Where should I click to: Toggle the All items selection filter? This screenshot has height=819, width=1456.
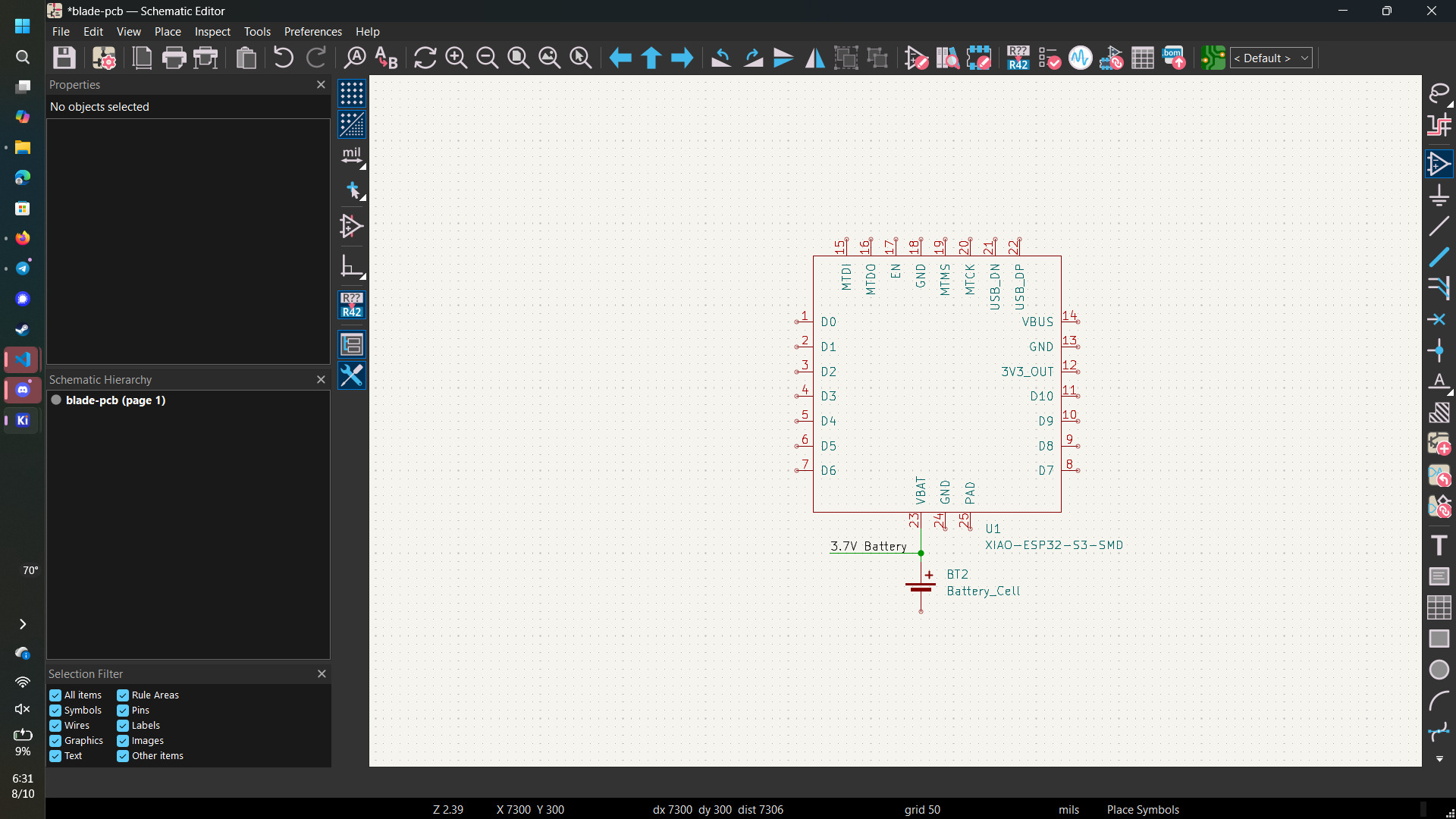(55, 695)
